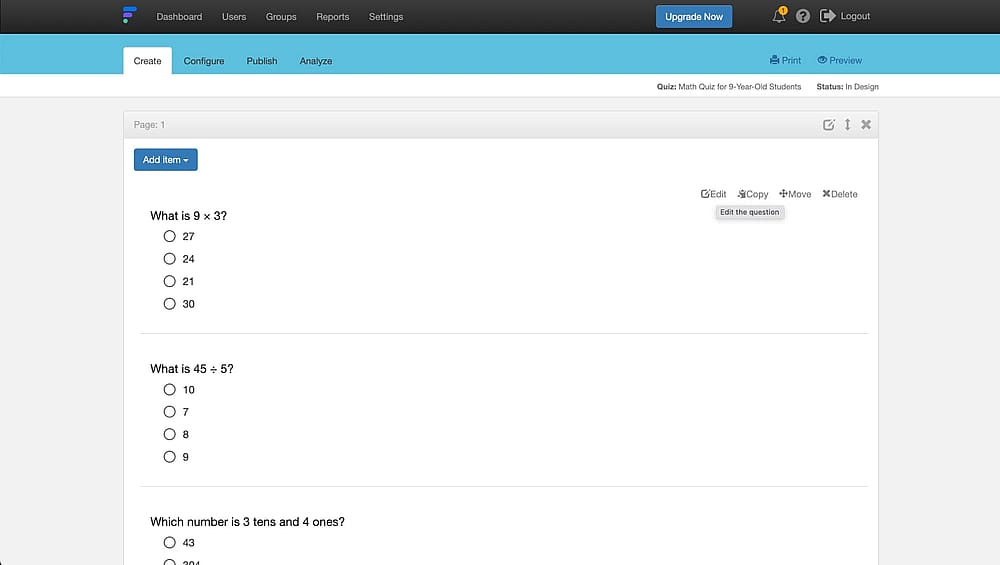Click the Upgrade Now button
Screen dimensions: 1000x565
(694, 17)
